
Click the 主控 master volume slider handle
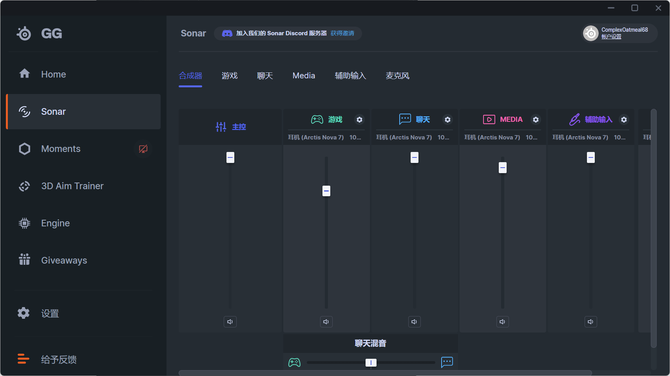(230, 157)
